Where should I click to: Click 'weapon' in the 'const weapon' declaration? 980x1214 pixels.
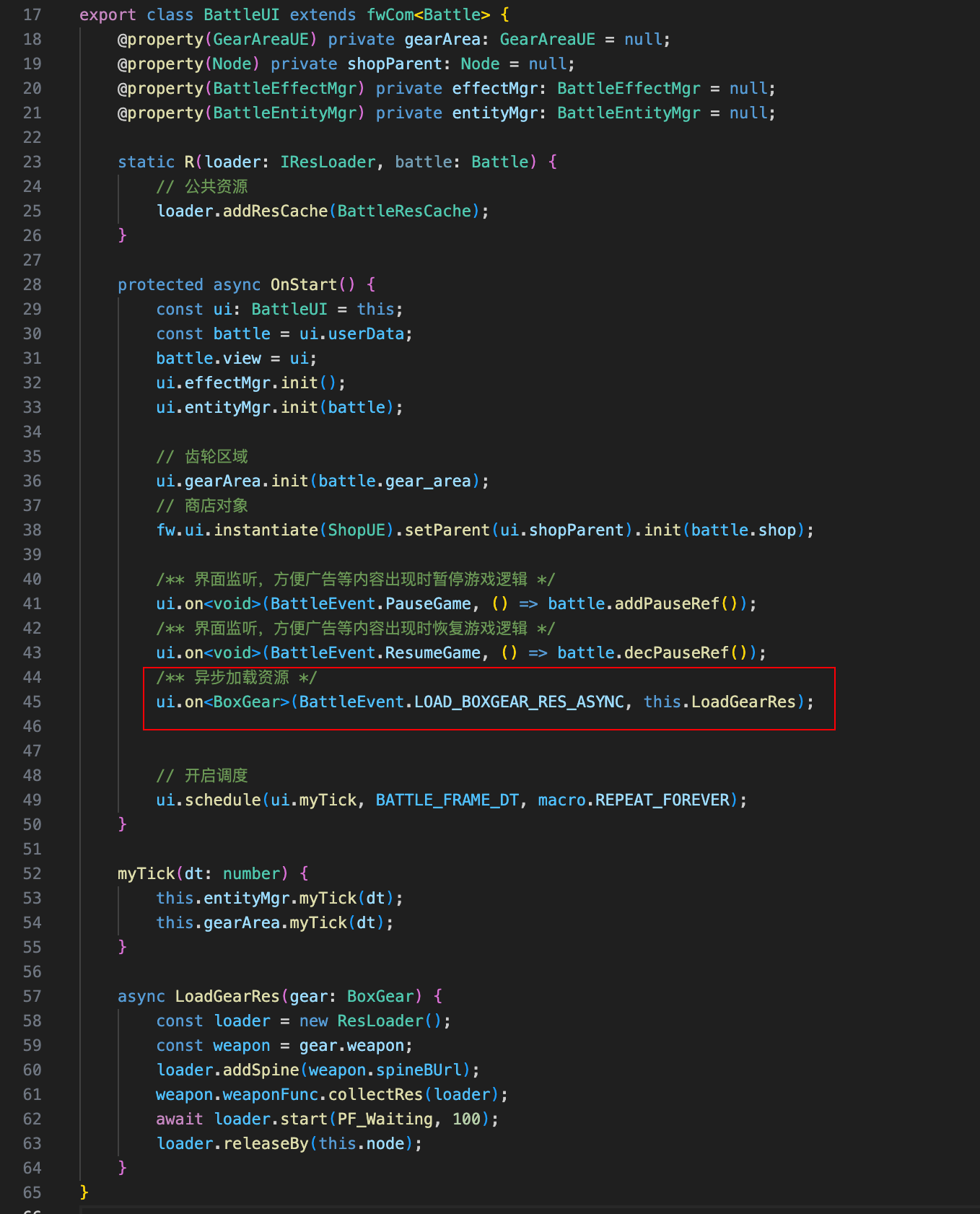(x=242, y=1045)
